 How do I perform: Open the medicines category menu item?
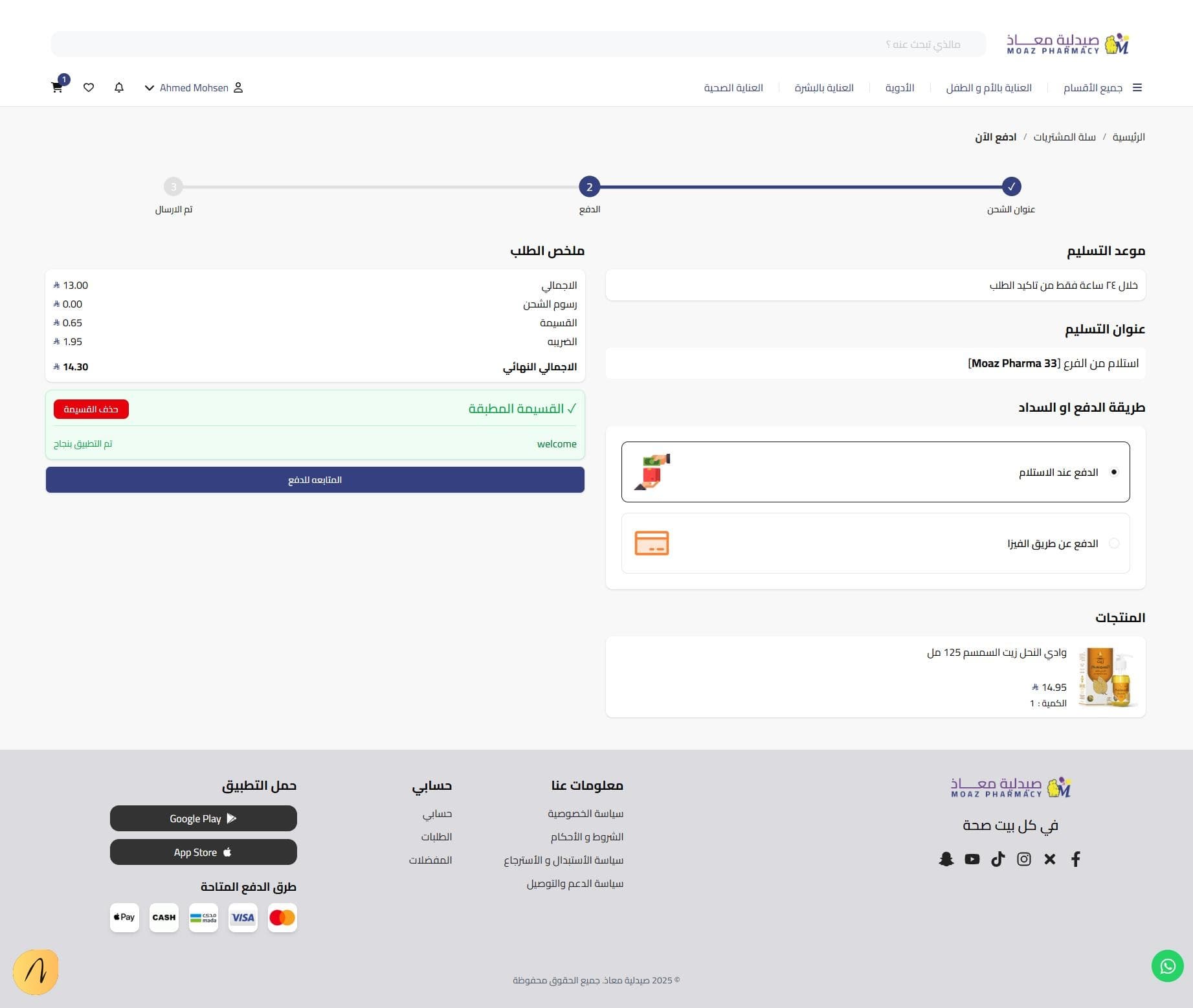pyautogui.click(x=899, y=87)
